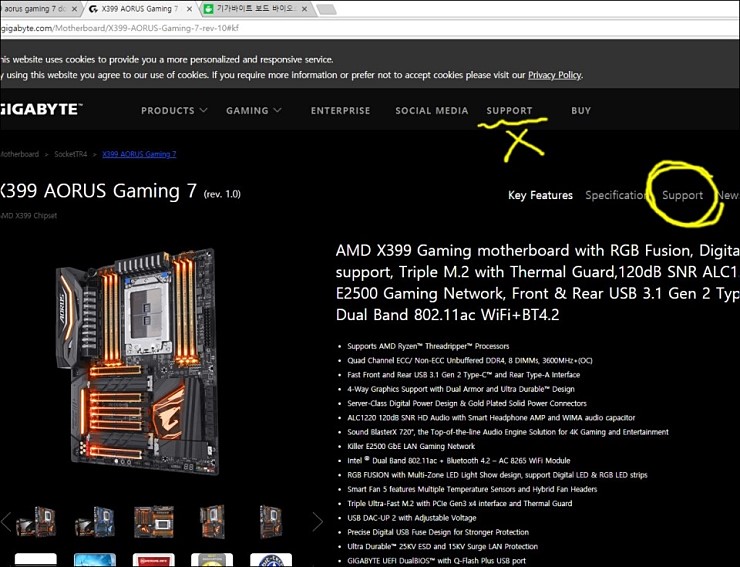Open the BUY menu item
740x567 pixels.
pyautogui.click(x=581, y=110)
